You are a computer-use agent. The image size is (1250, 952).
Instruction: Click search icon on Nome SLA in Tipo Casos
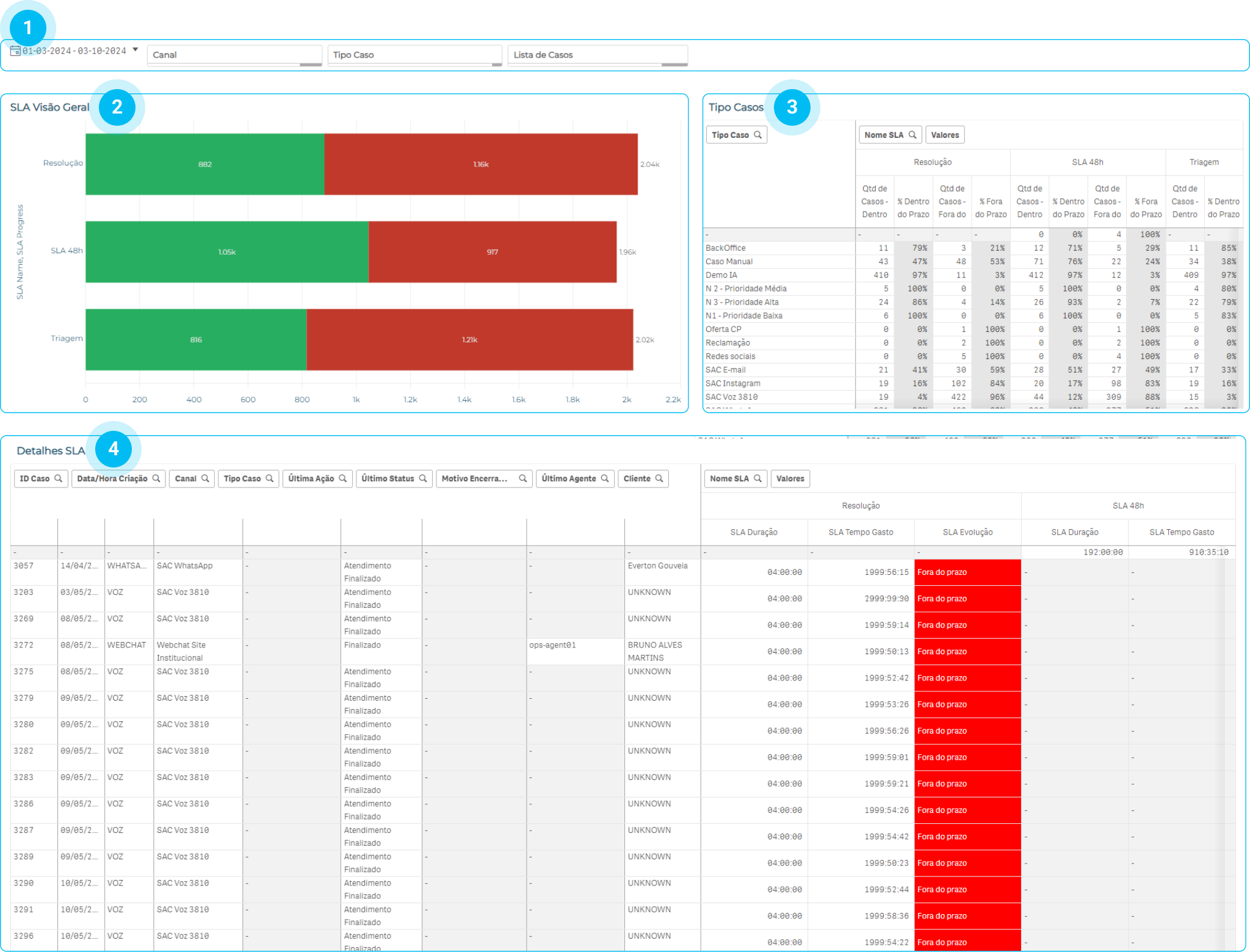[912, 135]
